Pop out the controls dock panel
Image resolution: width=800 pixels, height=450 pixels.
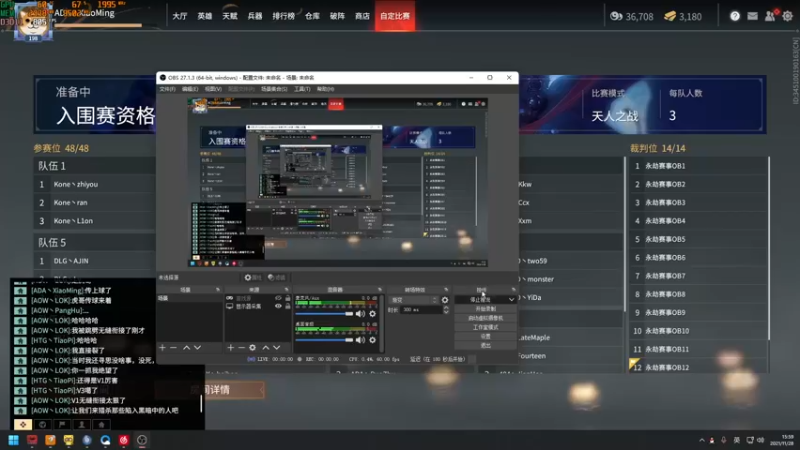pyautogui.click(x=513, y=290)
